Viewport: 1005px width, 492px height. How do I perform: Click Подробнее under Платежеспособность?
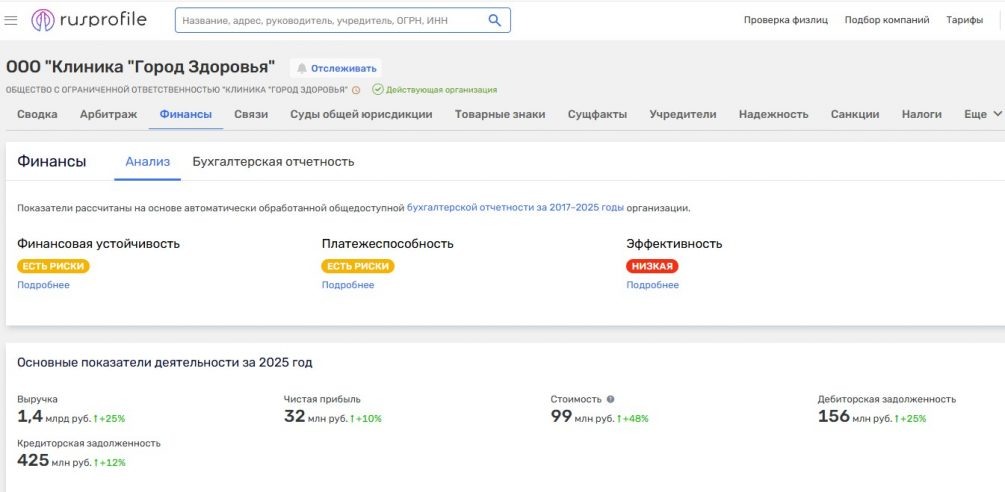pos(348,285)
